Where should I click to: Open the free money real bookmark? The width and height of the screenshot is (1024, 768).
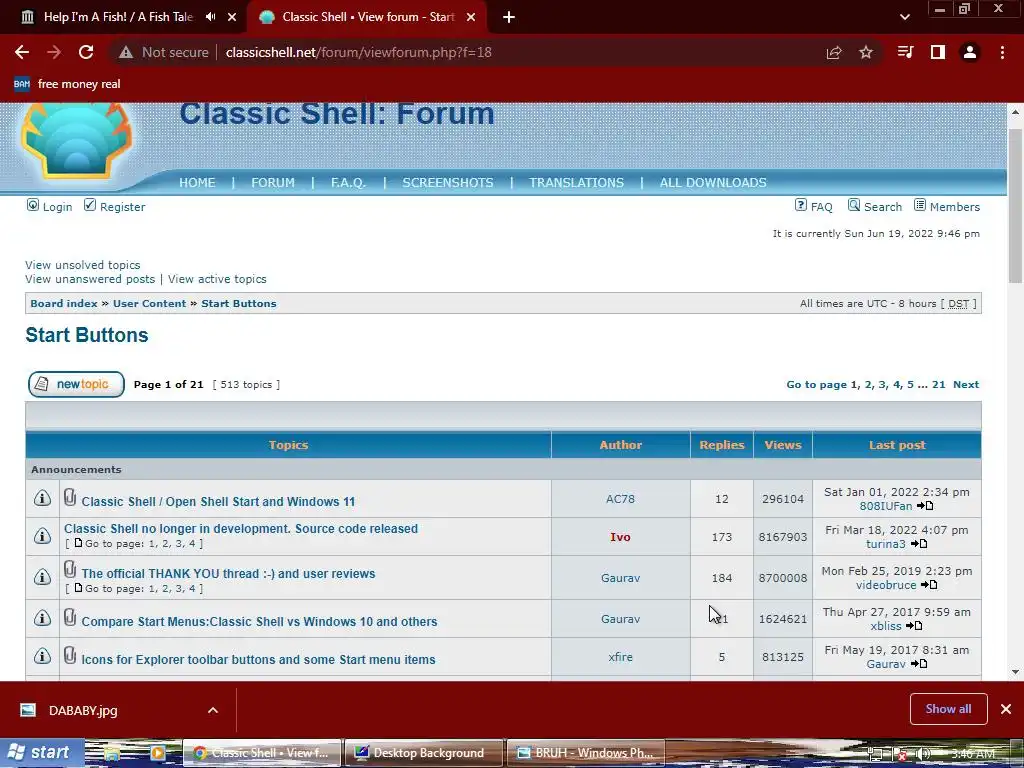click(x=67, y=84)
